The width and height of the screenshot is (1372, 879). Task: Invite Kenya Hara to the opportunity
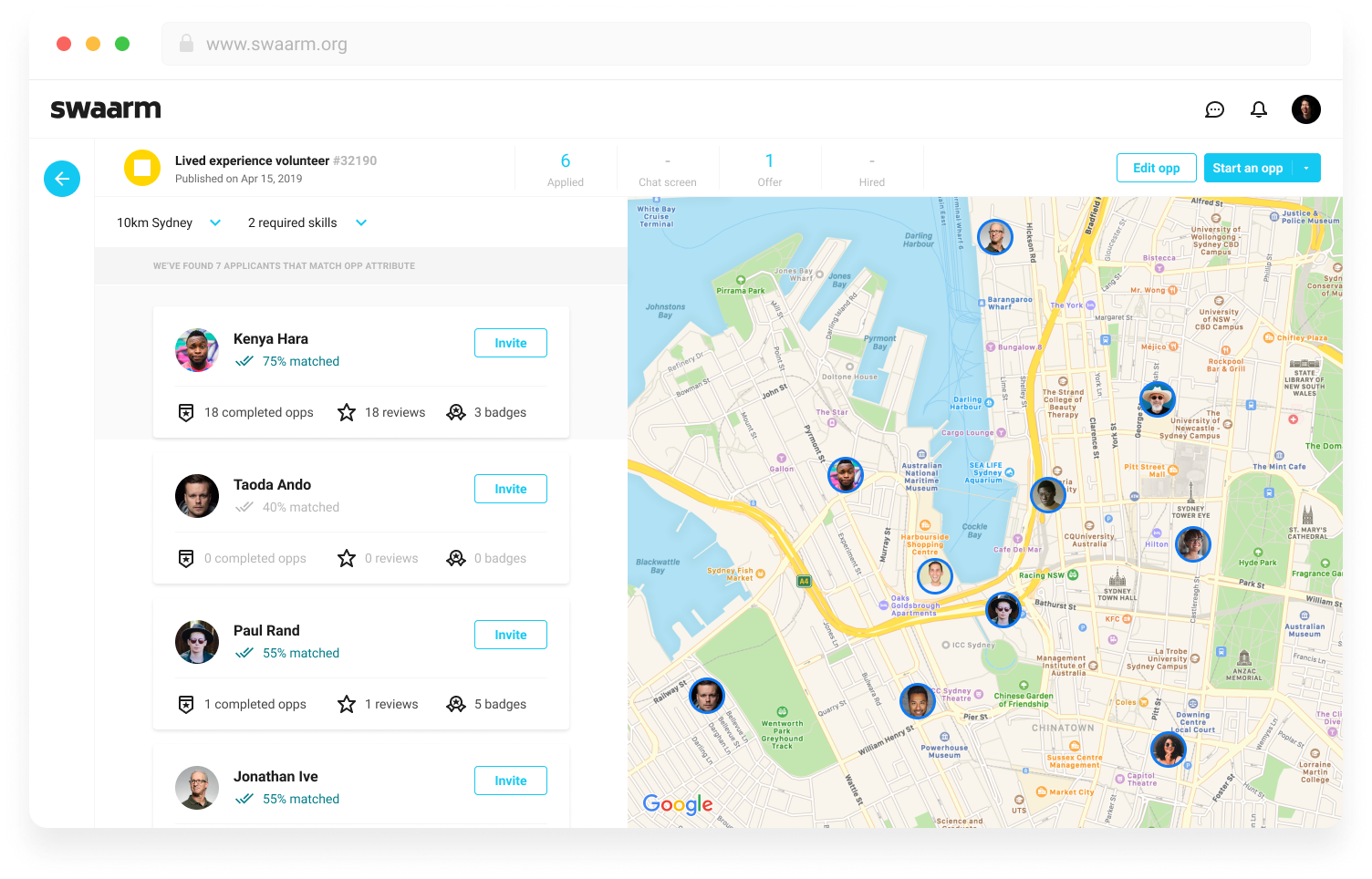[x=510, y=343]
